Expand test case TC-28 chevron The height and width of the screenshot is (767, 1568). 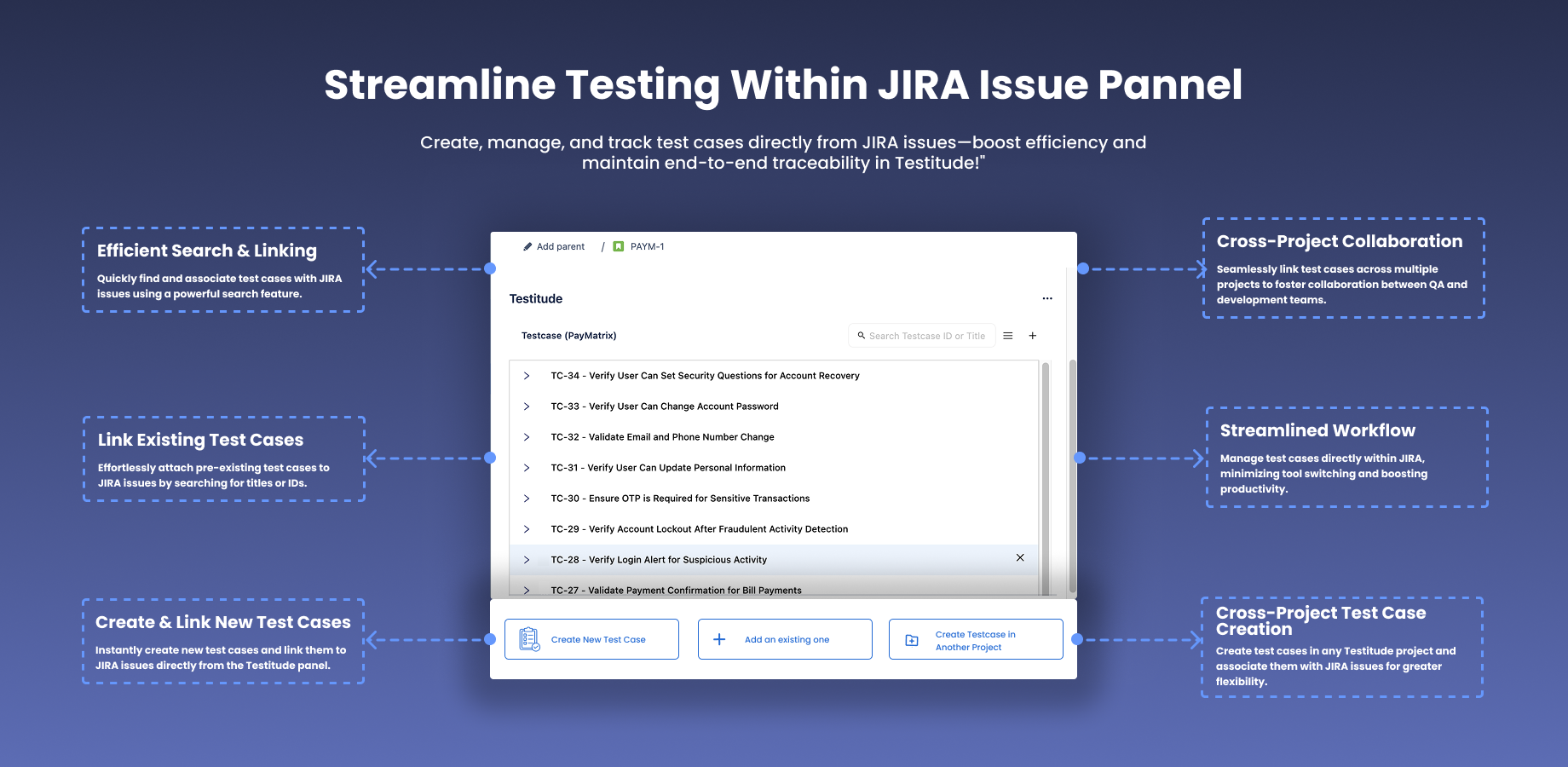(527, 560)
